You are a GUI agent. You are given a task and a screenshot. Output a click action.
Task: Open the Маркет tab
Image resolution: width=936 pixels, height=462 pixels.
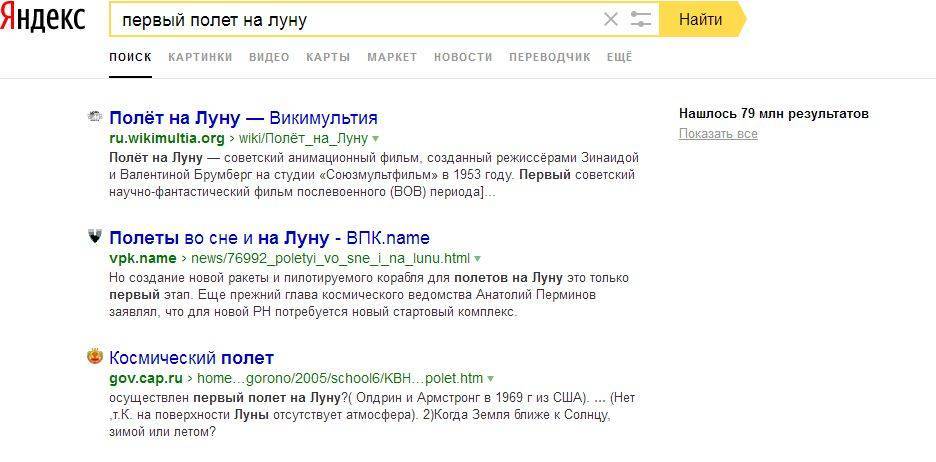click(x=392, y=57)
